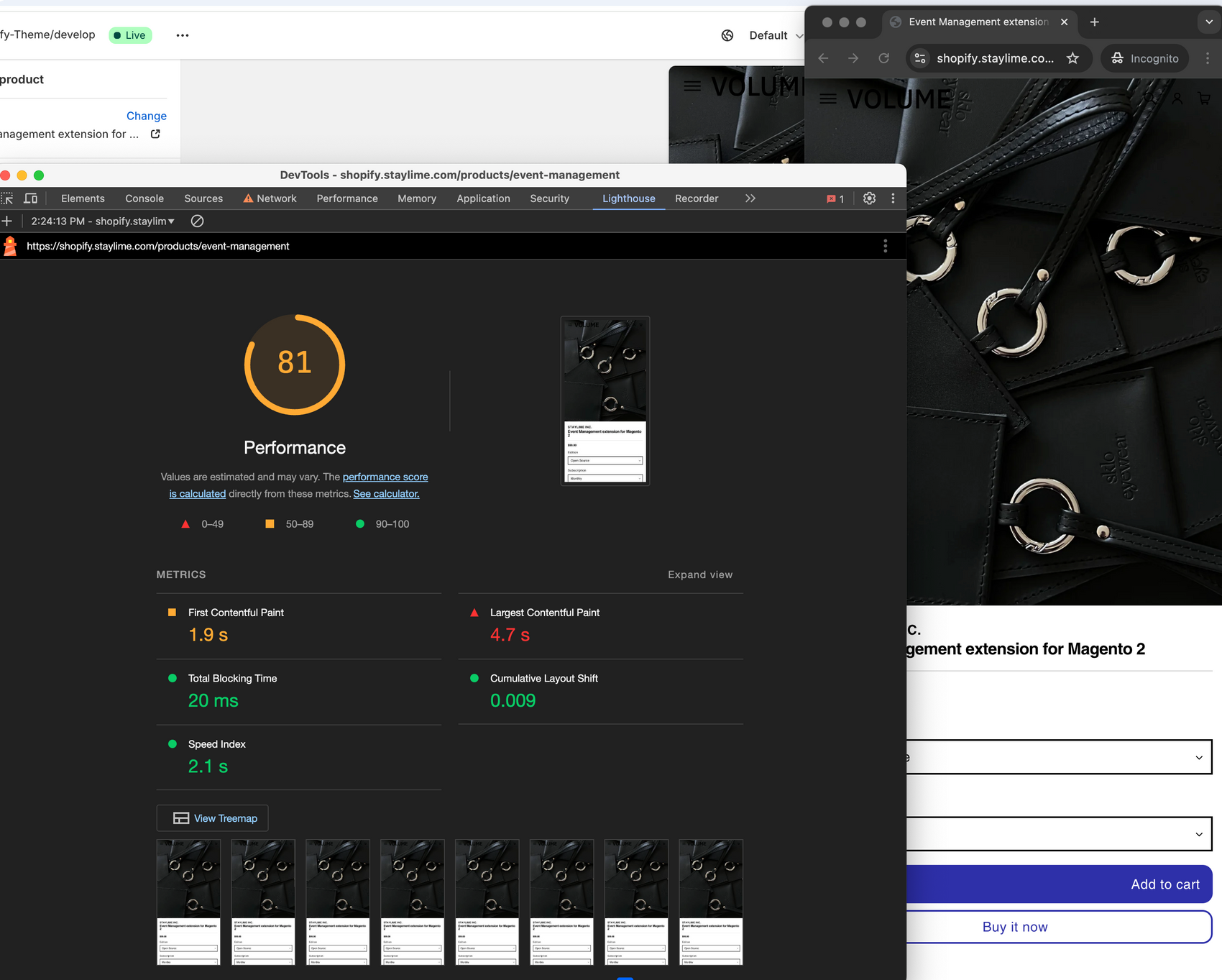
Task: Open the storefront hamburger menu in Chrome
Action: pyautogui.click(x=828, y=99)
